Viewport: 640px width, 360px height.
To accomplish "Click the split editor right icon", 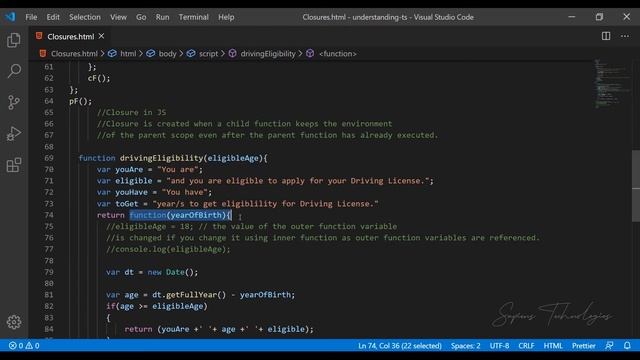I will (606, 36).
